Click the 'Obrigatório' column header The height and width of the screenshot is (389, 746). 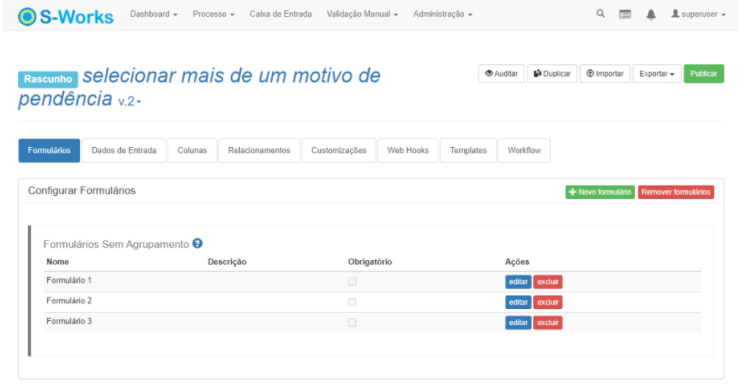tap(370, 262)
